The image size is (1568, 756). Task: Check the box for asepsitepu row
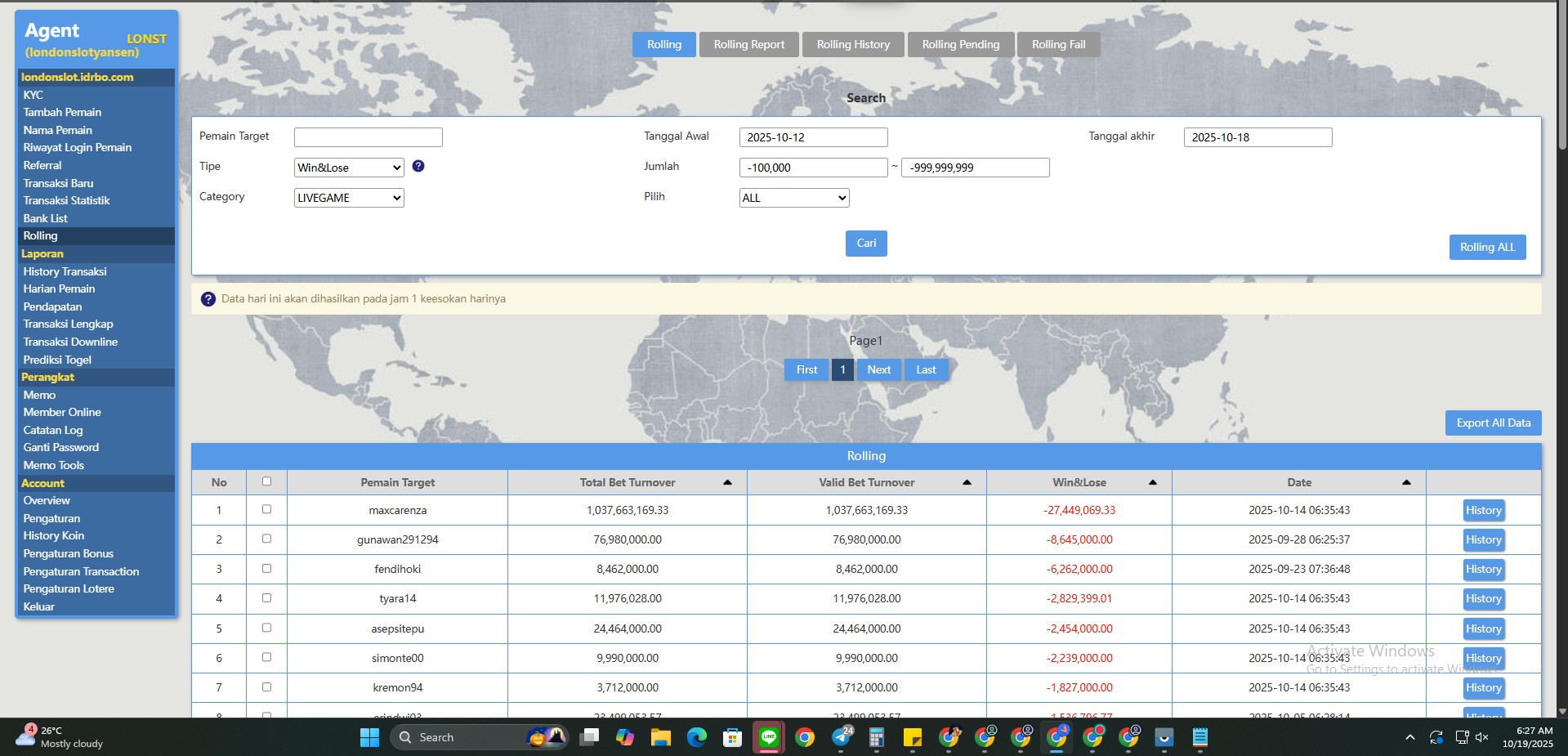coord(266,628)
